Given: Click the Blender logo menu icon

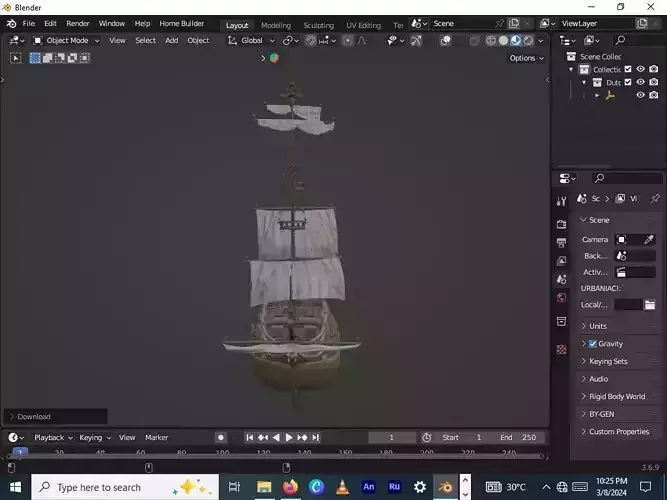Looking at the screenshot, I should [x=11, y=24].
